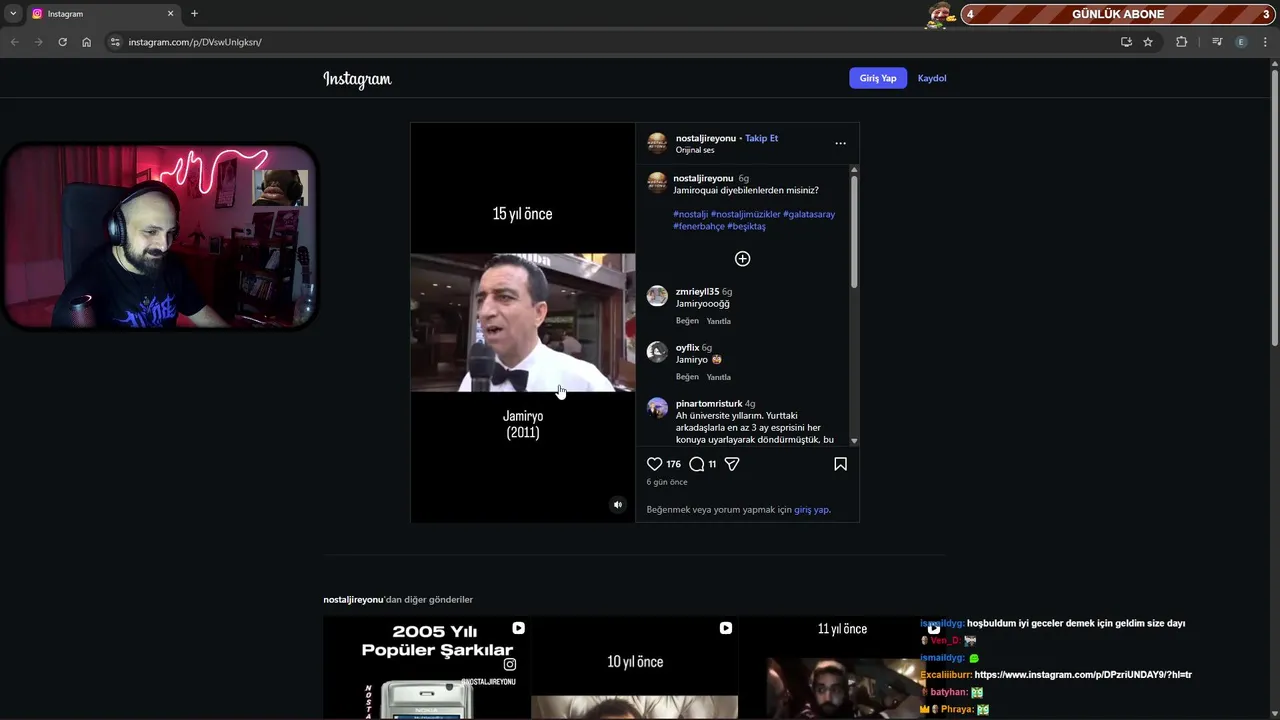Expand tab search dropdown arrow

(x=13, y=14)
